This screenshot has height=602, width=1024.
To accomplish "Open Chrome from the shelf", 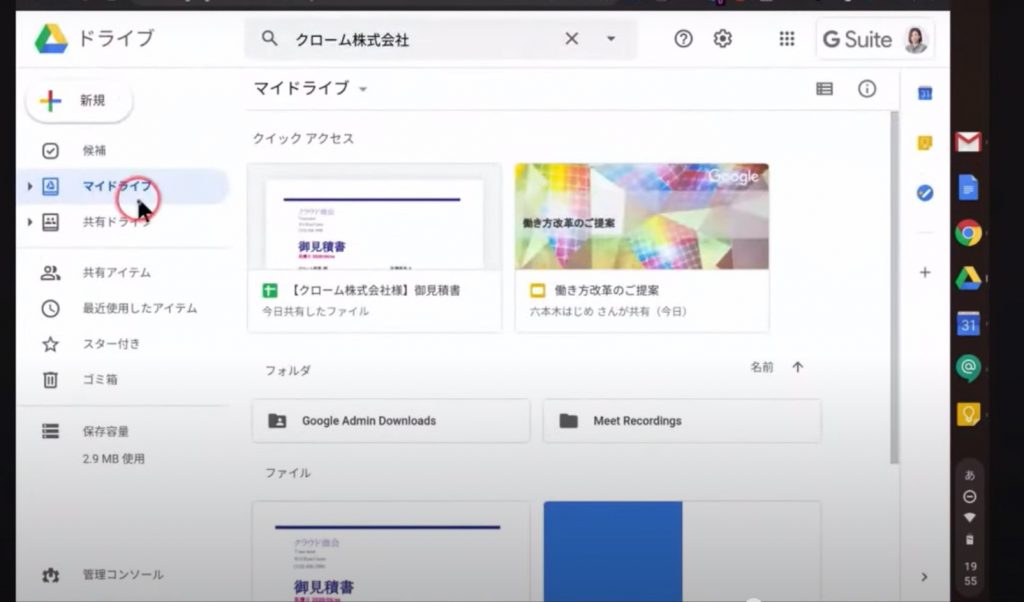I will (x=968, y=232).
